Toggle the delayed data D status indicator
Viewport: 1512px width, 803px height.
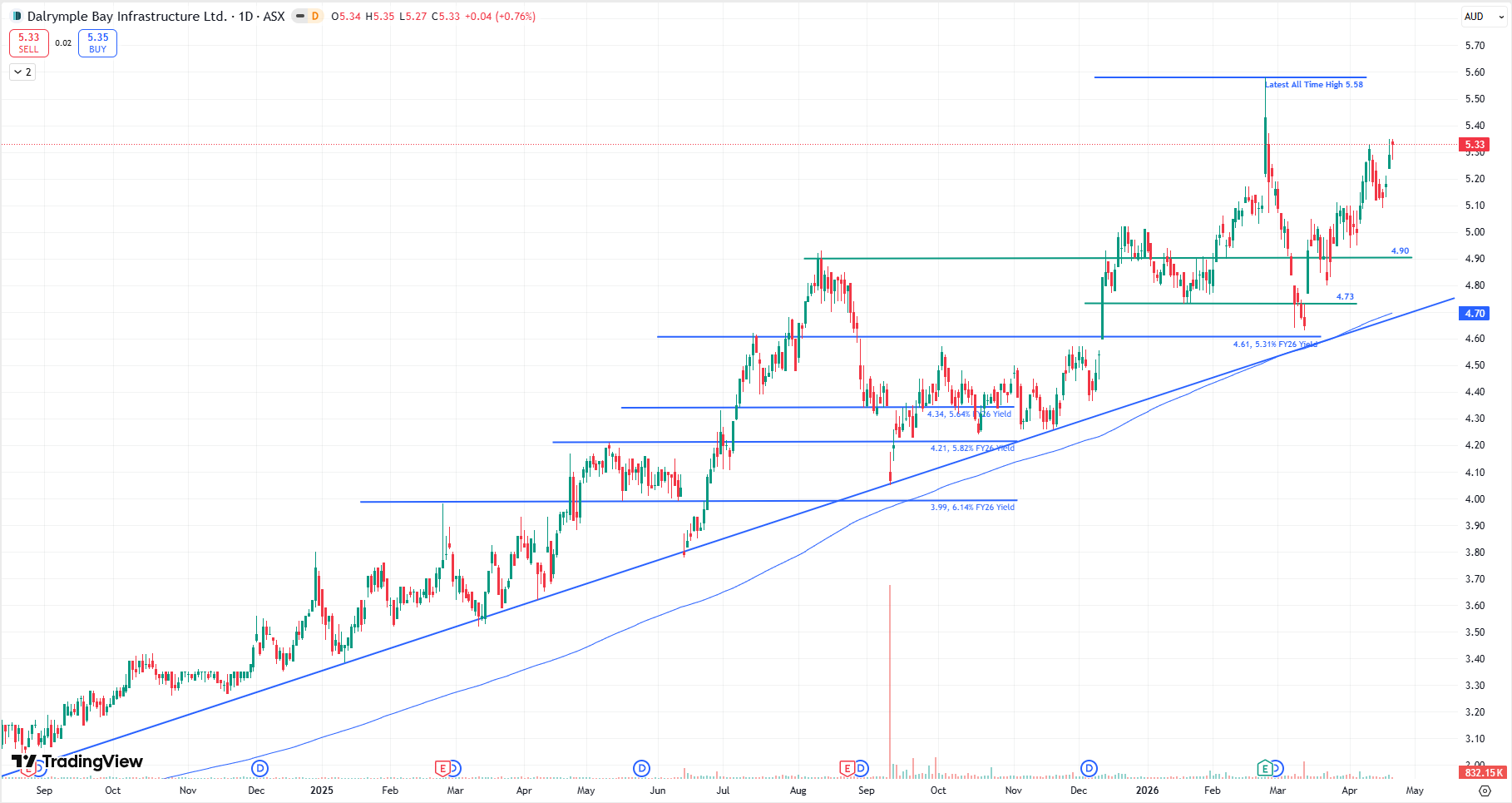tap(315, 16)
